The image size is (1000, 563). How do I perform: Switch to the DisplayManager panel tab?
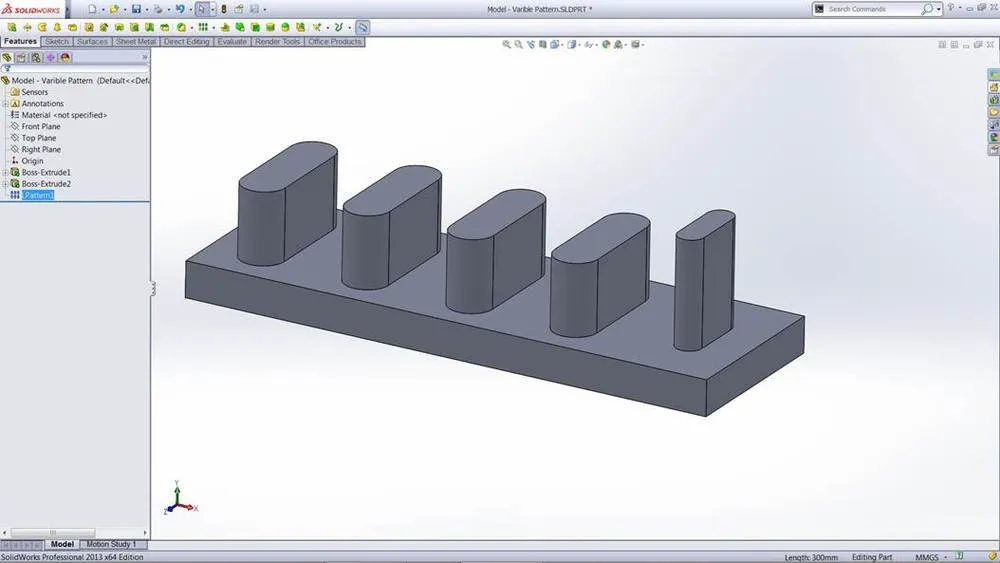65,57
